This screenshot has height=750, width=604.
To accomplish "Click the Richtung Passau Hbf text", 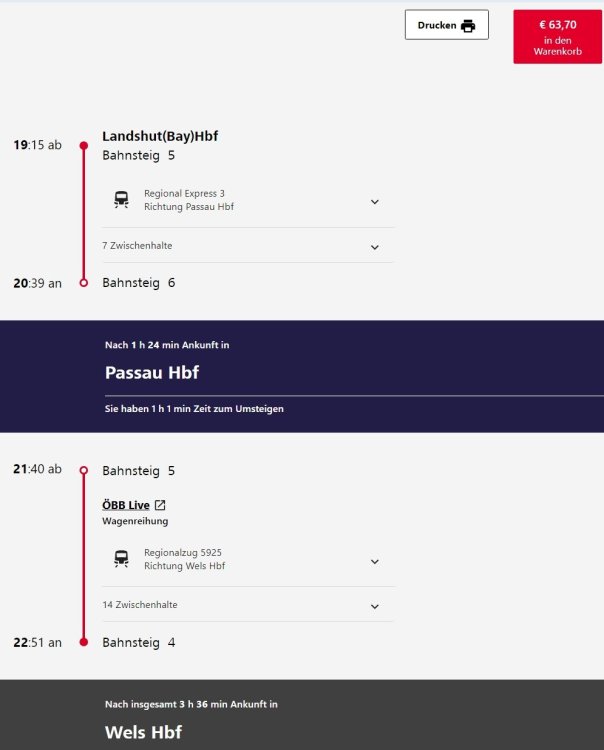I will [x=189, y=207].
